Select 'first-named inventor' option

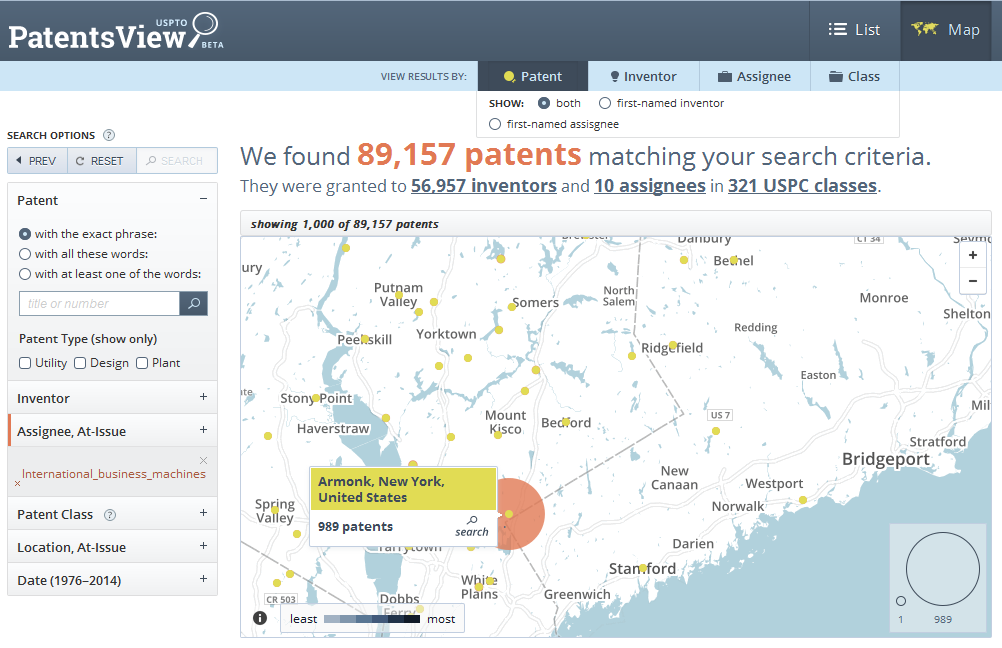605,103
